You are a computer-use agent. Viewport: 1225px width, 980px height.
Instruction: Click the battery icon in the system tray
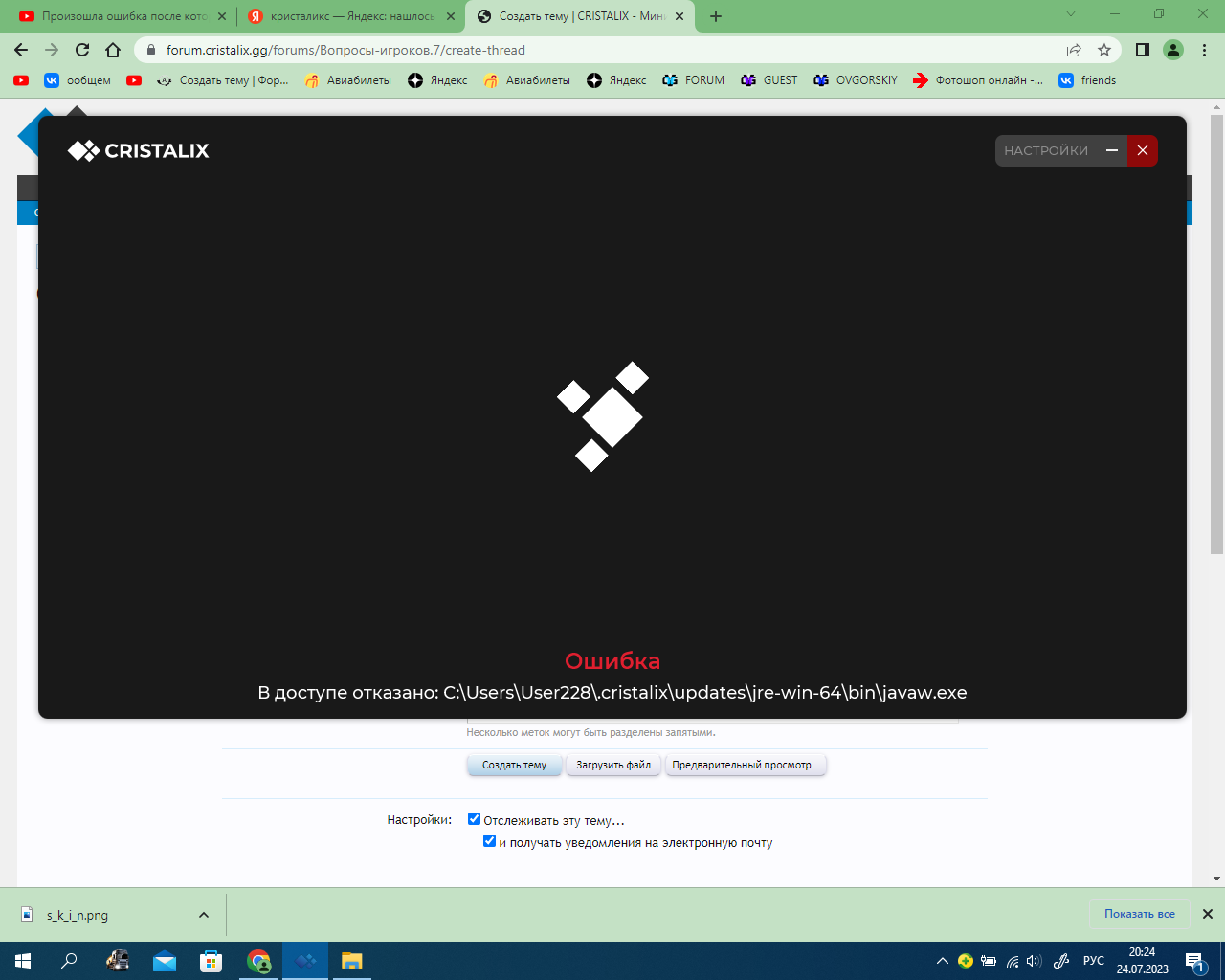tap(989, 961)
